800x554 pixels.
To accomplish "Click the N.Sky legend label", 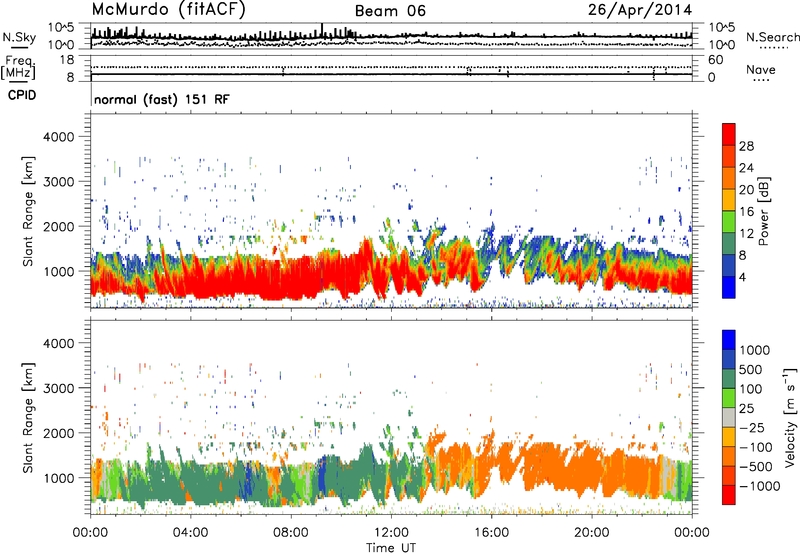I will [19, 37].
